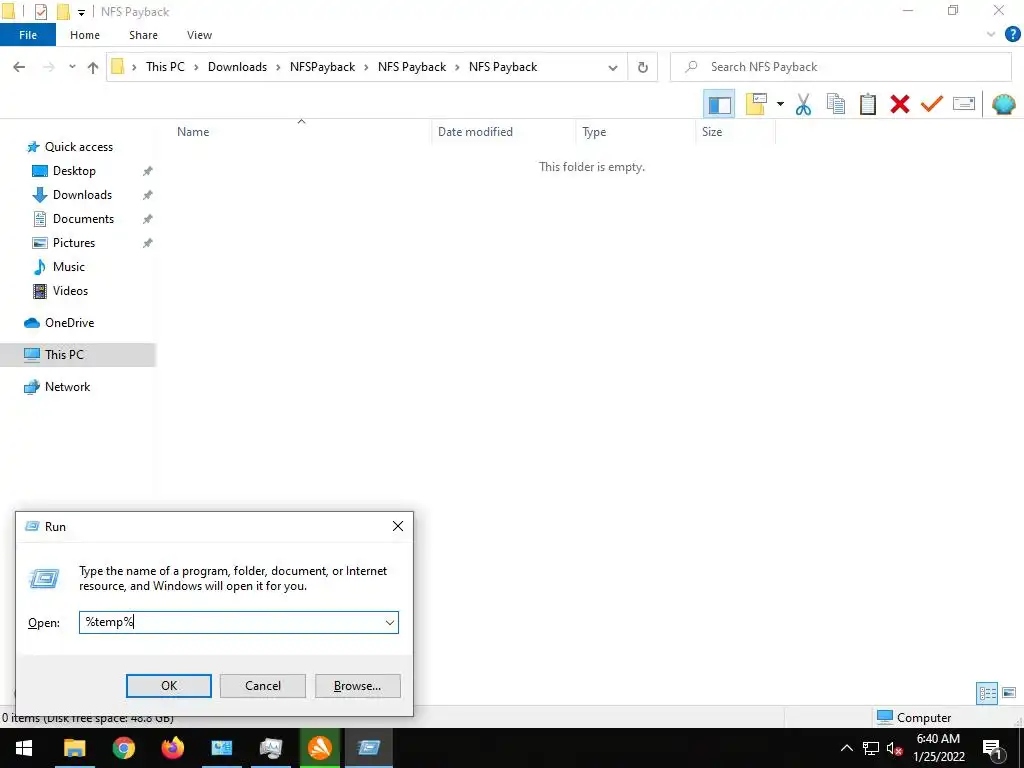The width and height of the screenshot is (1024, 768).
Task: Click the clipboard Paste icon
Action: [867, 104]
